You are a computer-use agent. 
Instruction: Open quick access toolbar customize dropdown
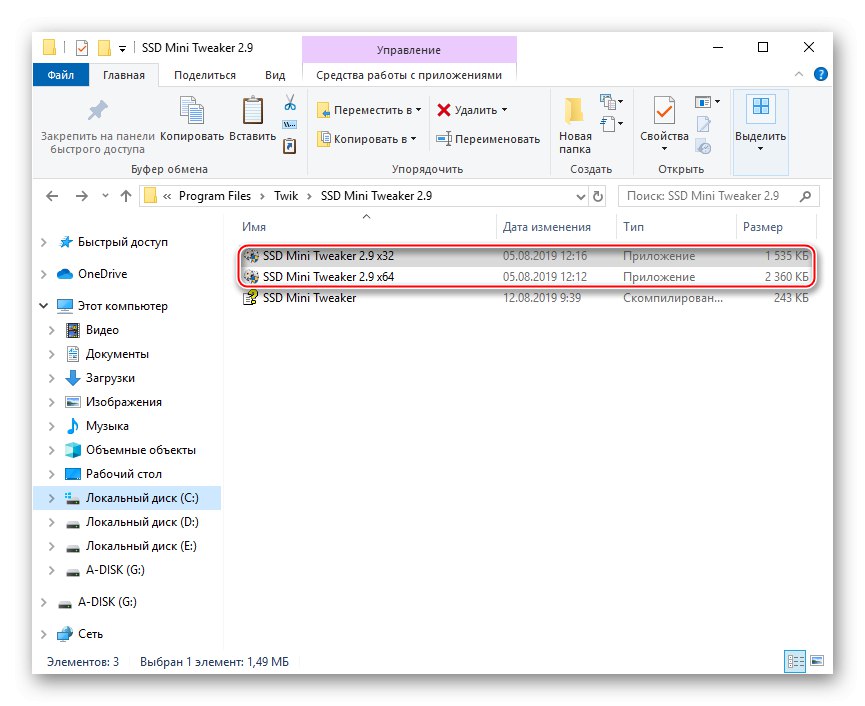point(122,49)
